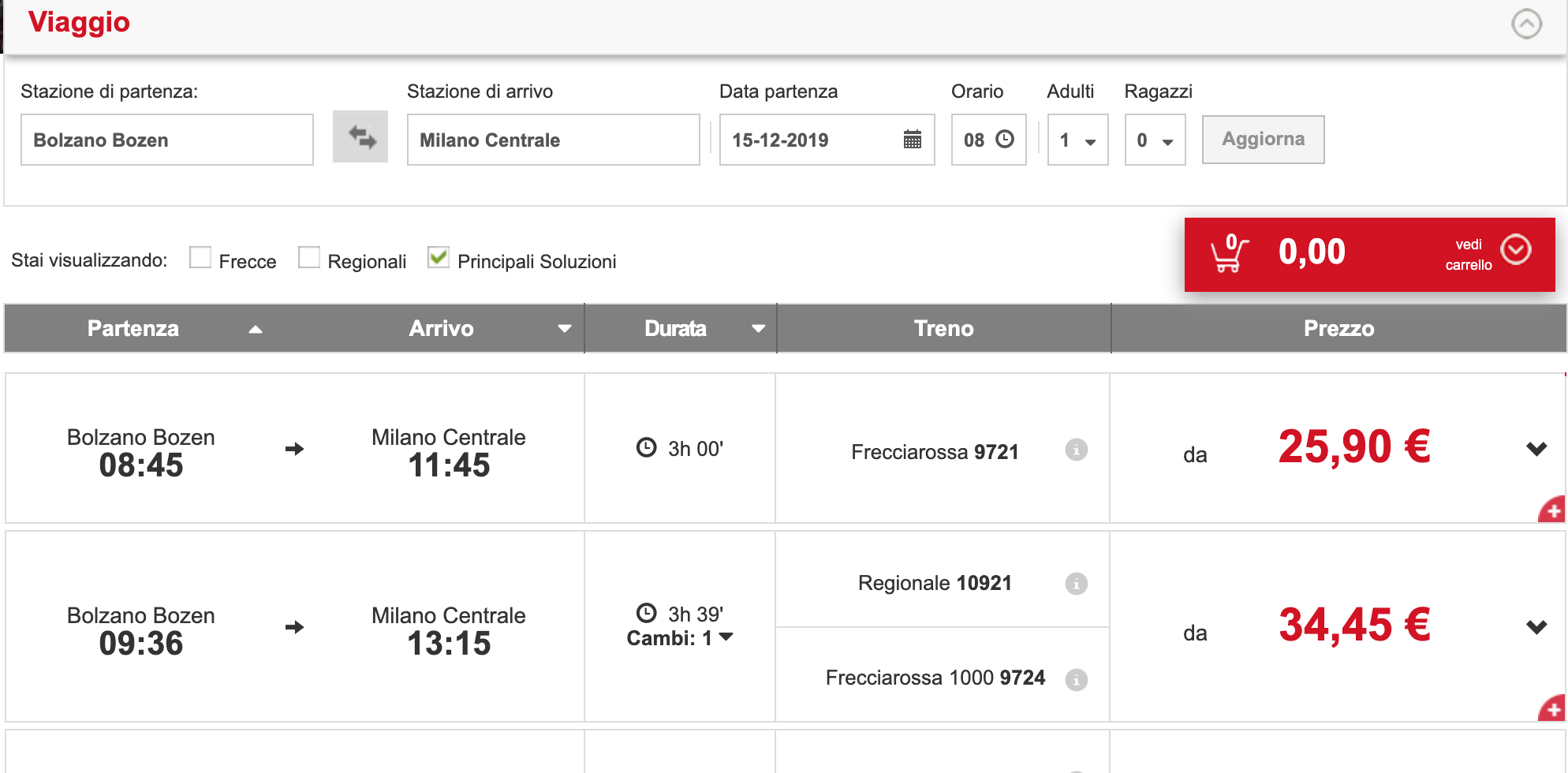
Task: Collapse the Viaggio panel with chevron icon
Action: (x=1526, y=24)
